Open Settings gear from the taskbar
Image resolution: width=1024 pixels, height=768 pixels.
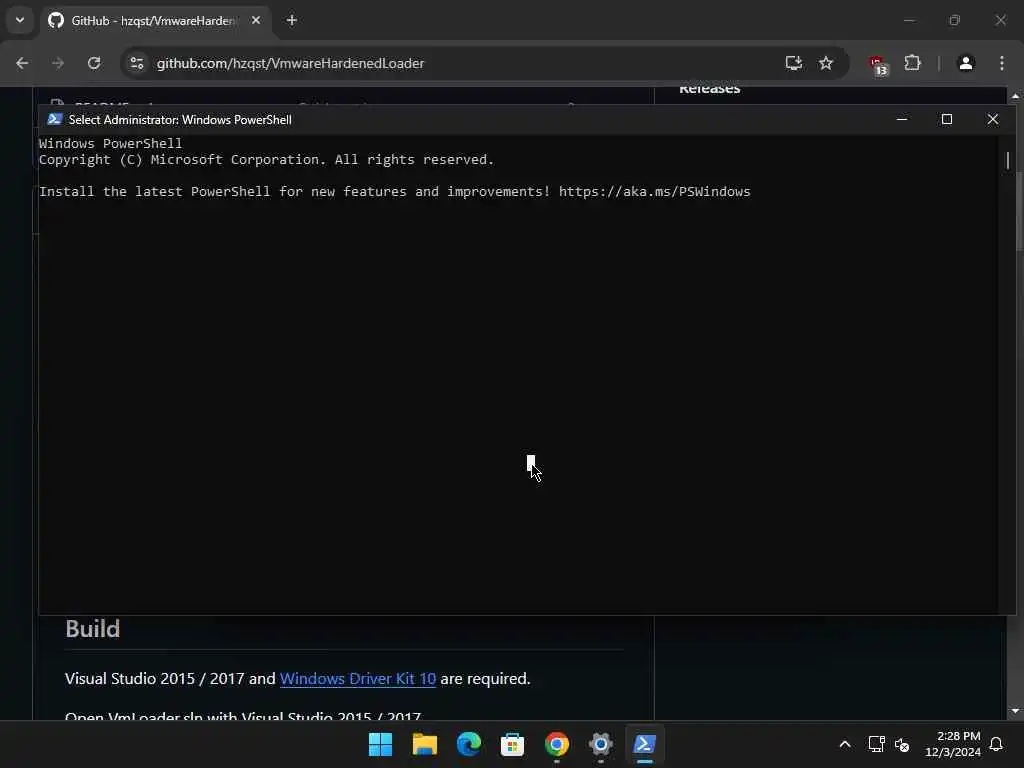click(601, 744)
